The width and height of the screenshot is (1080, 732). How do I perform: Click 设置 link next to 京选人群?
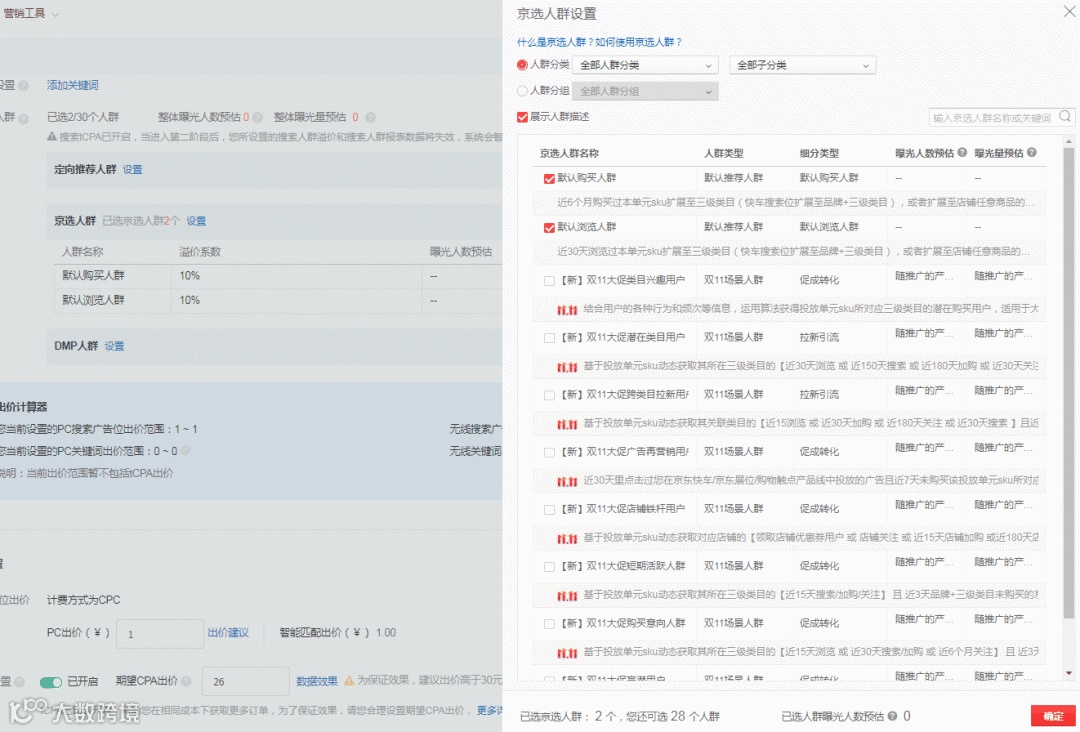(196, 221)
